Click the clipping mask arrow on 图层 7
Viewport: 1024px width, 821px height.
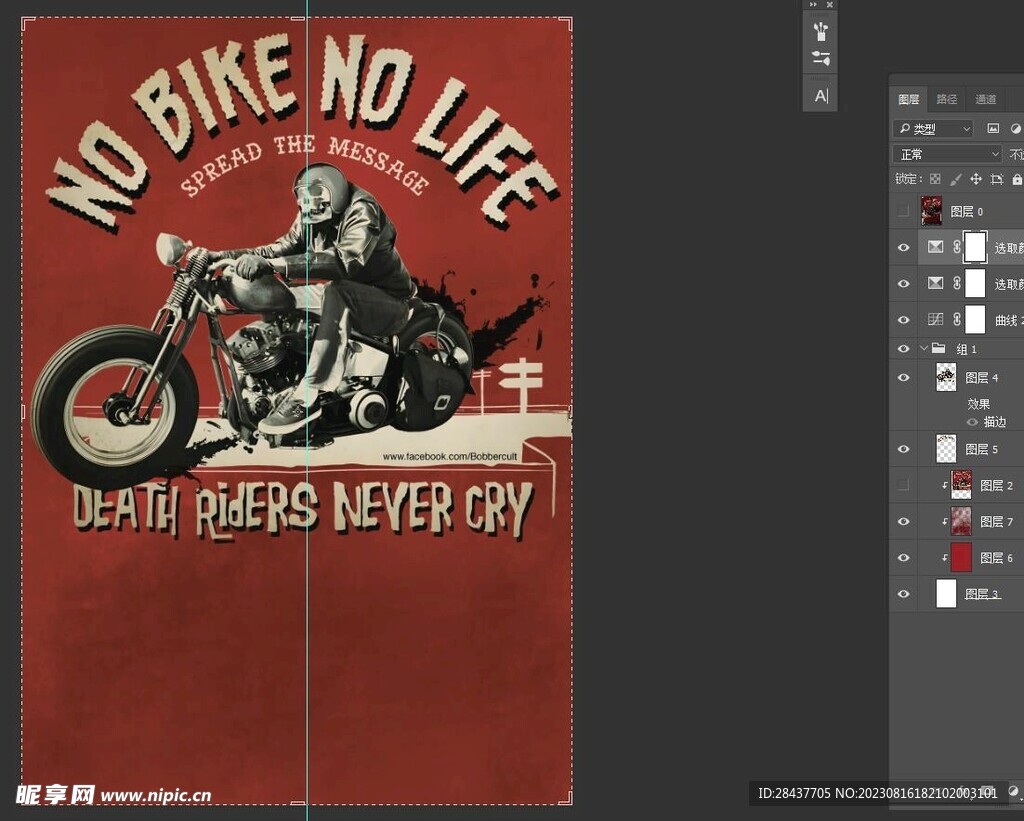[944, 521]
